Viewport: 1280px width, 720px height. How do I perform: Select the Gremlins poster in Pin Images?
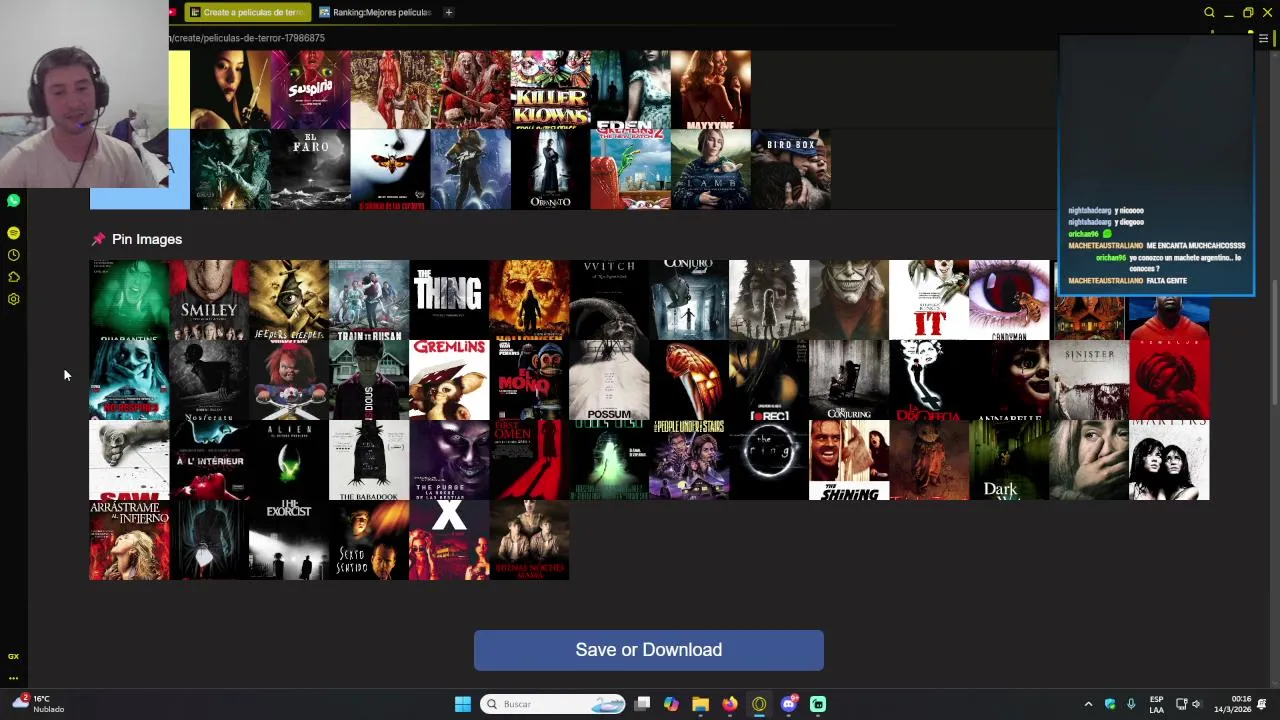(x=449, y=379)
